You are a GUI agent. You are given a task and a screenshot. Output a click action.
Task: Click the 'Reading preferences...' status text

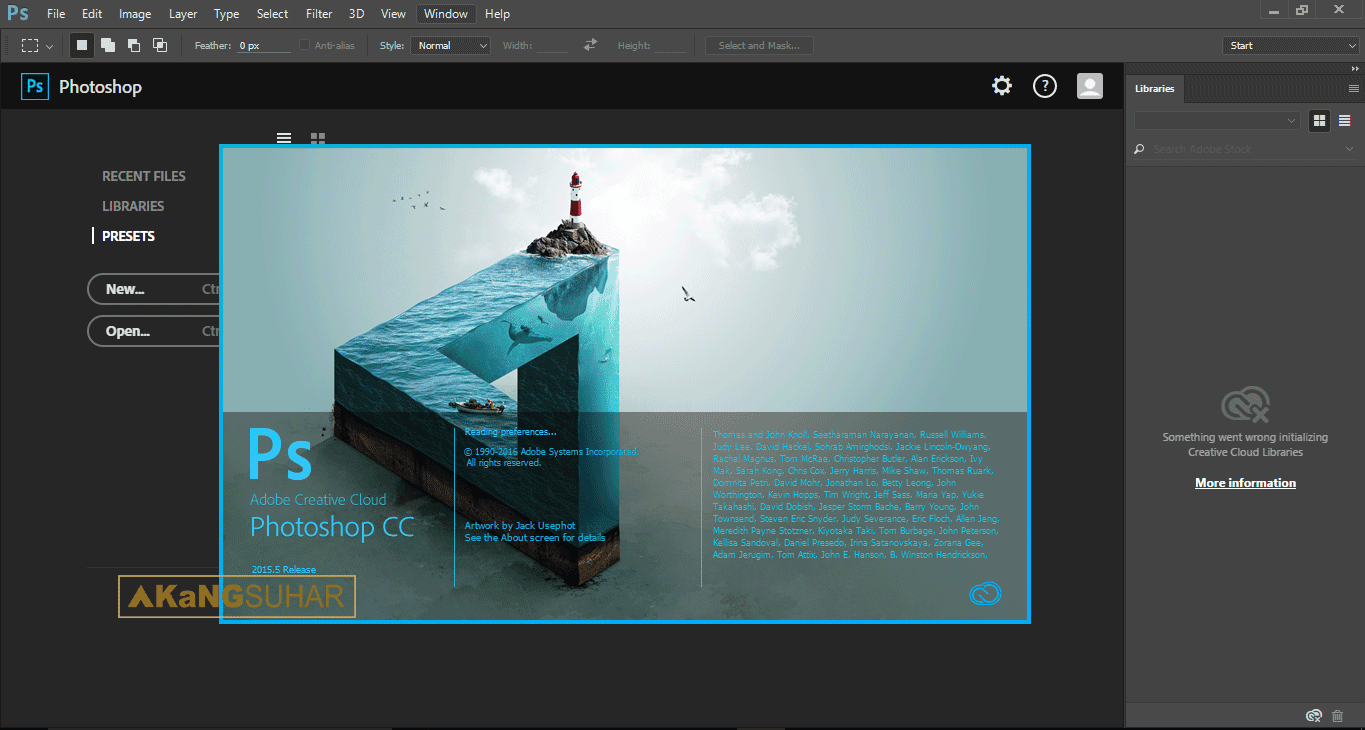click(510, 432)
